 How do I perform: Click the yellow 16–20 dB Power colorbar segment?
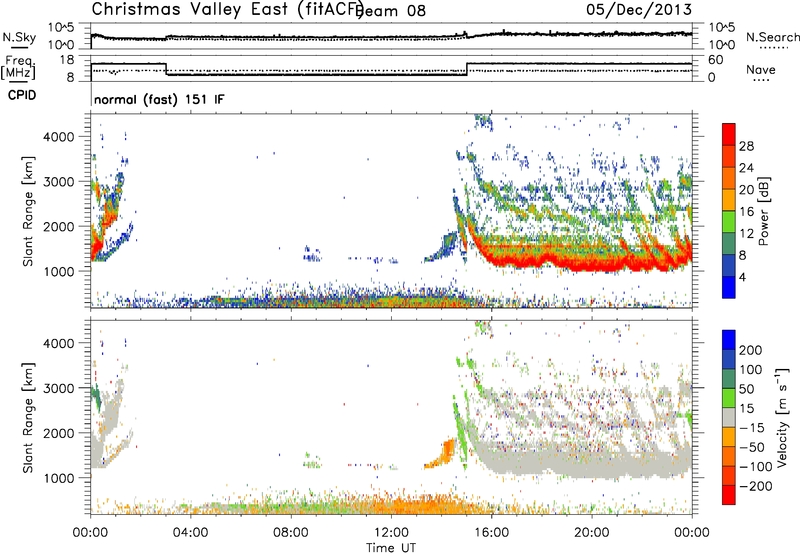pos(729,200)
